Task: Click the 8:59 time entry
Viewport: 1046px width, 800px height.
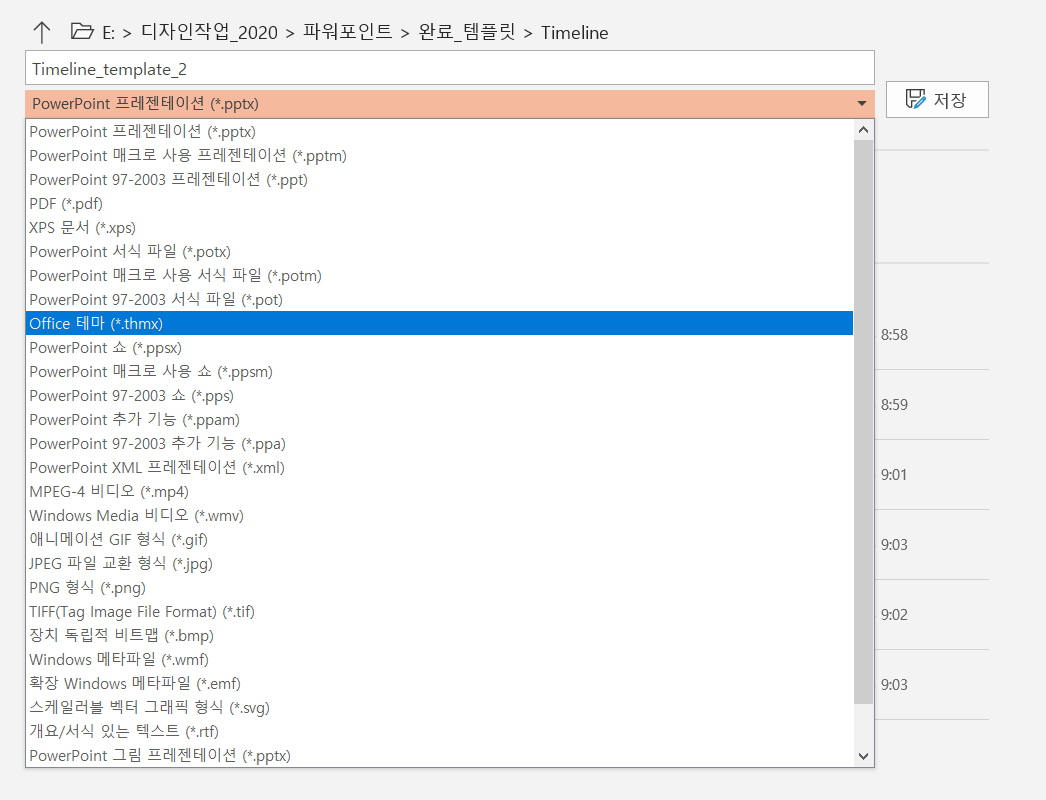Action: pos(894,405)
